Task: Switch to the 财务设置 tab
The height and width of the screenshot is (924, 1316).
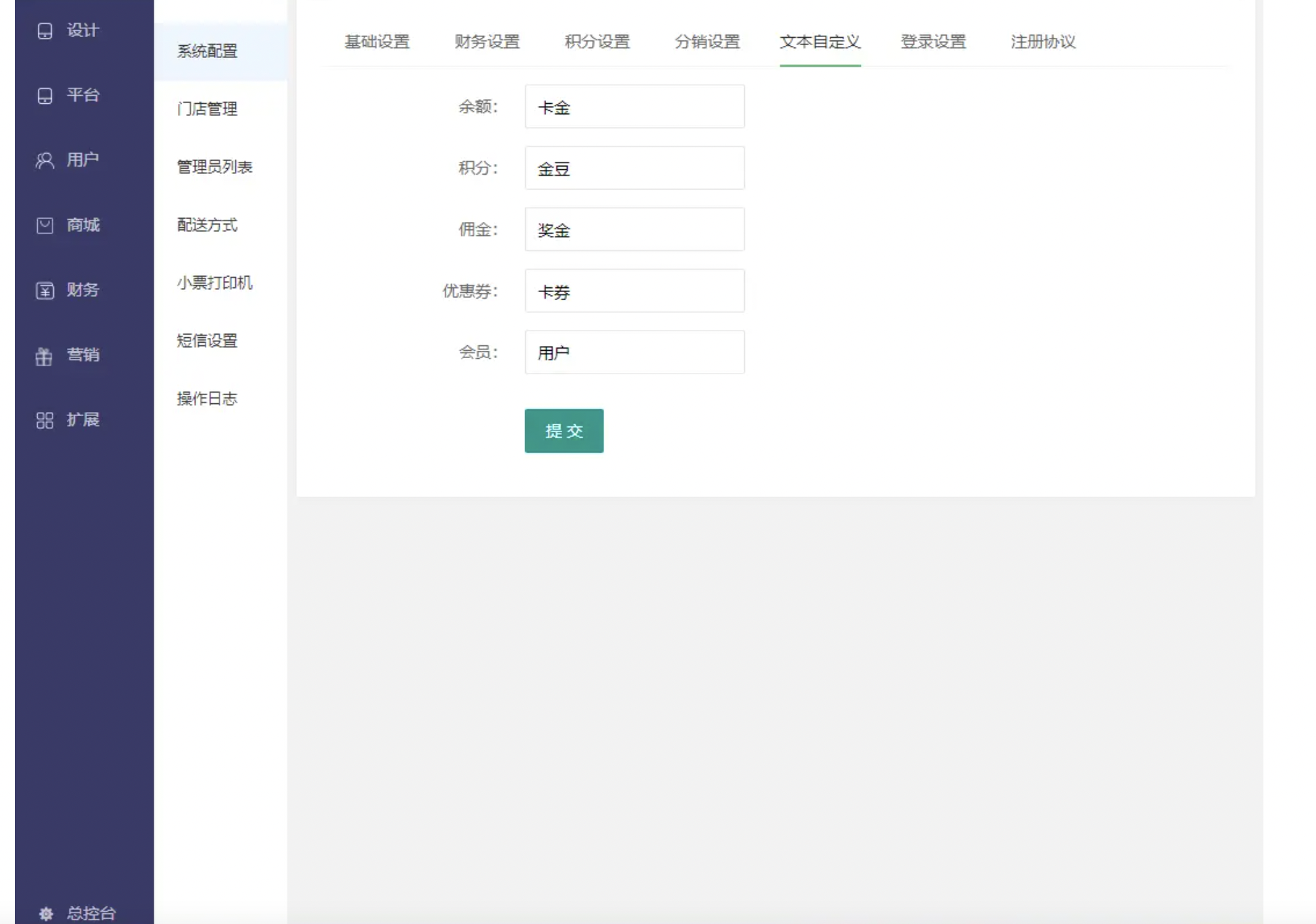Action: pyautogui.click(x=487, y=42)
